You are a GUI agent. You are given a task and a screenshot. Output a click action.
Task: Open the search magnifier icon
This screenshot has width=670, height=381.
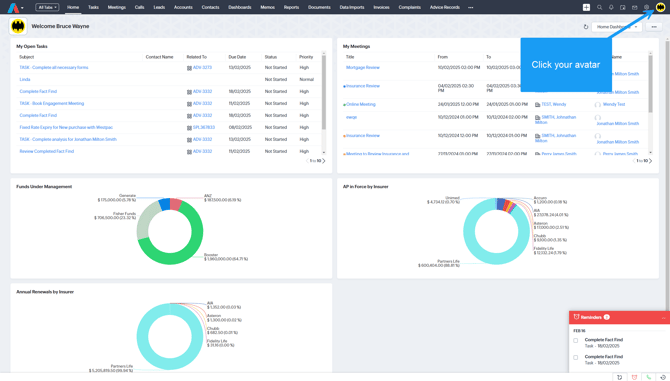coord(599,7)
